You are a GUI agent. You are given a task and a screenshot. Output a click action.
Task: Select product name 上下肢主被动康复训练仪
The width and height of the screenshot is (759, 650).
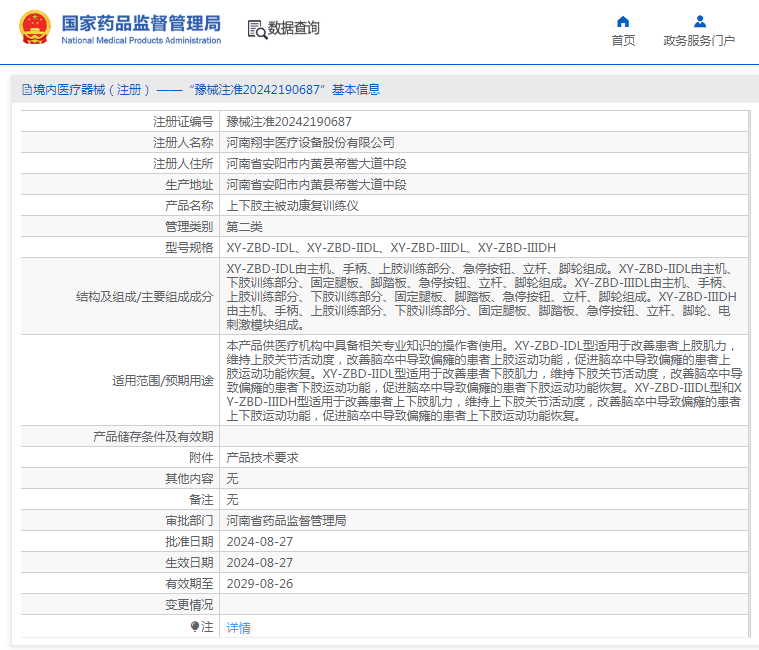(292, 206)
